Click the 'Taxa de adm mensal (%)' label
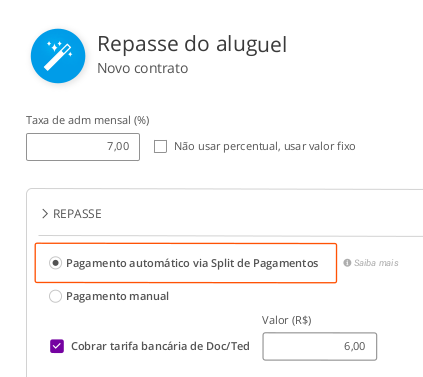Viewport: 423px width, 377px height. pyautogui.click(x=88, y=120)
